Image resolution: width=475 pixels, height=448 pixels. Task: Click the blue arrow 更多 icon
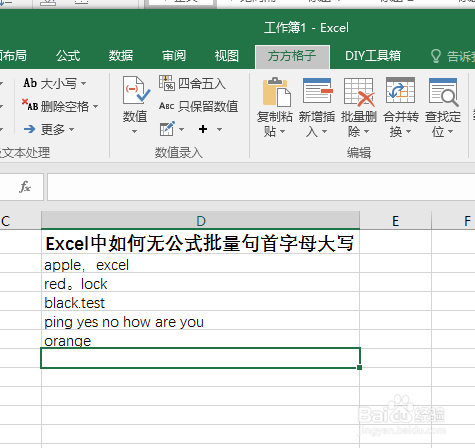(x=30, y=129)
